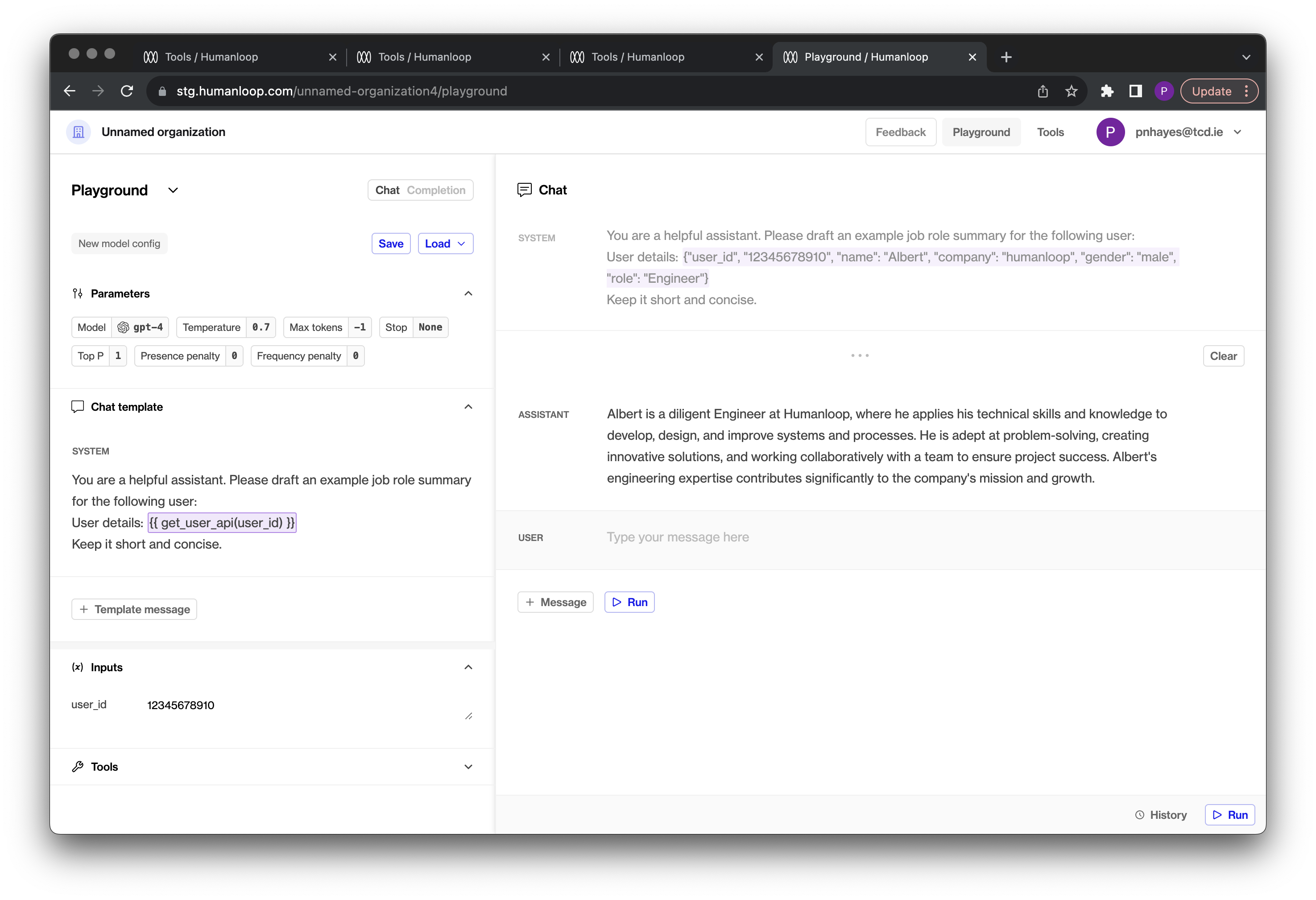Add a new Message in chat
This screenshot has height=900, width=1316.
pos(555,602)
